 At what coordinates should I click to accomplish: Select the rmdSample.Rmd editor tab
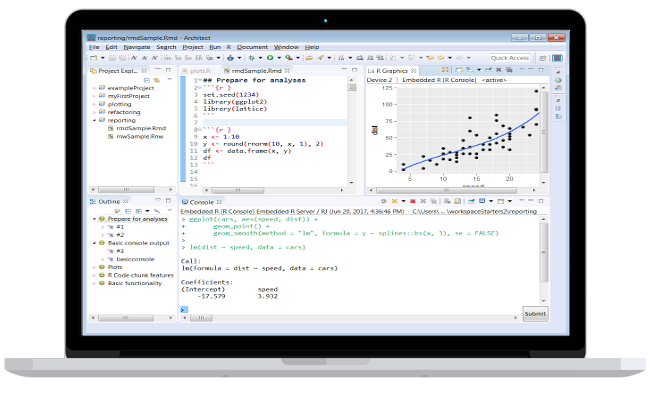point(257,71)
